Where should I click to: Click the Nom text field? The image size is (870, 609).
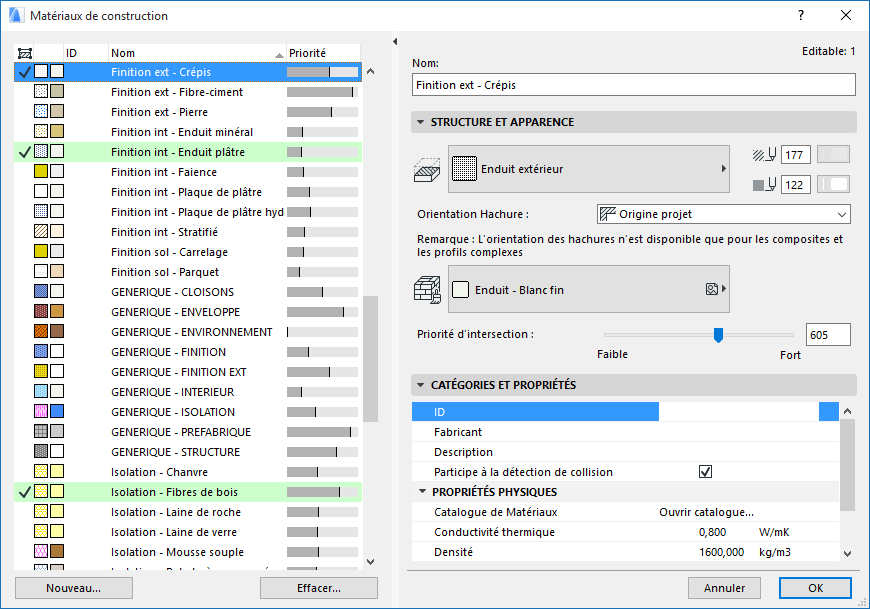pos(634,85)
